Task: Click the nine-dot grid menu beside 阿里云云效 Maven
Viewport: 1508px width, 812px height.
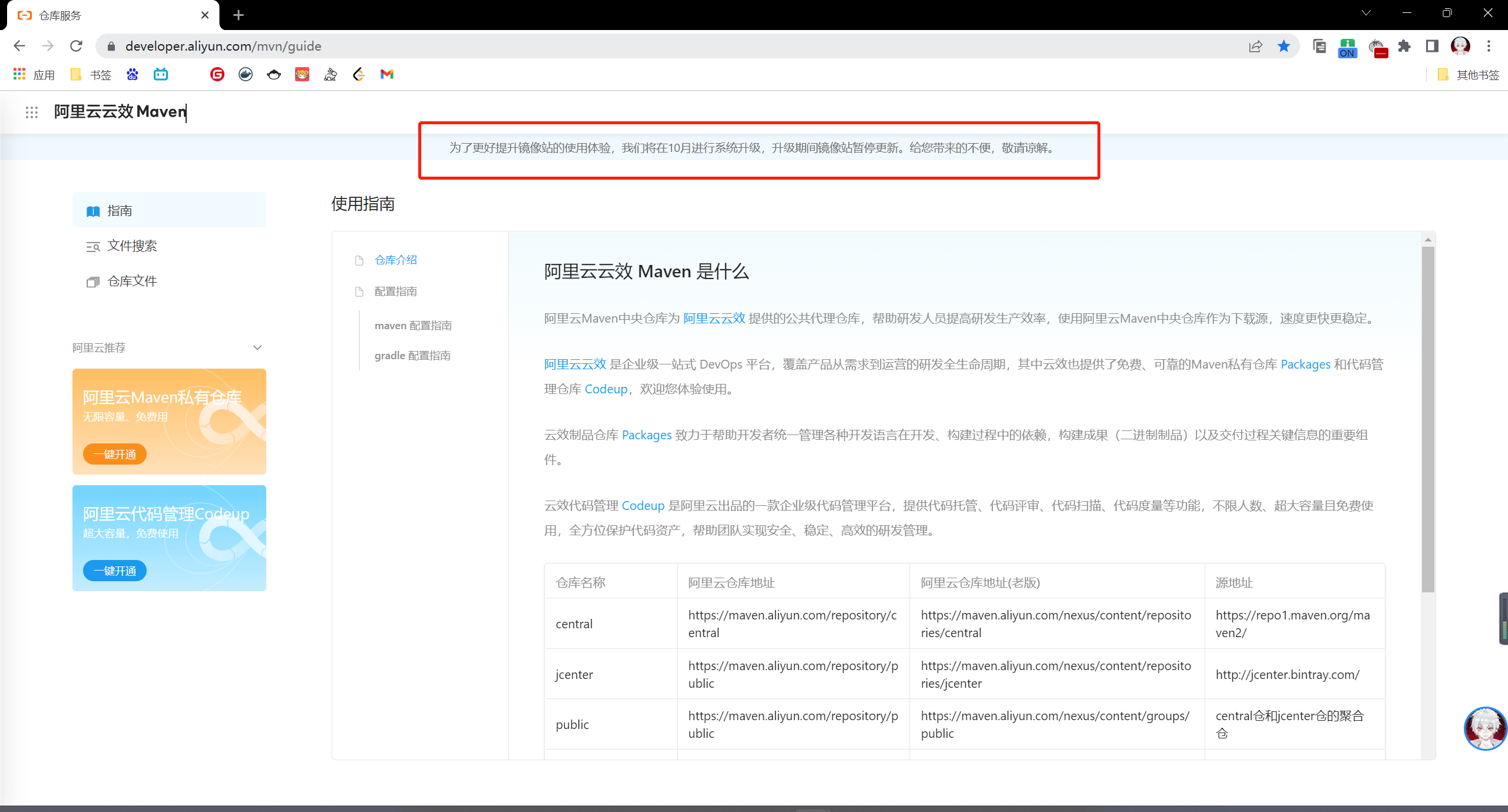Action: pyautogui.click(x=32, y=112)
